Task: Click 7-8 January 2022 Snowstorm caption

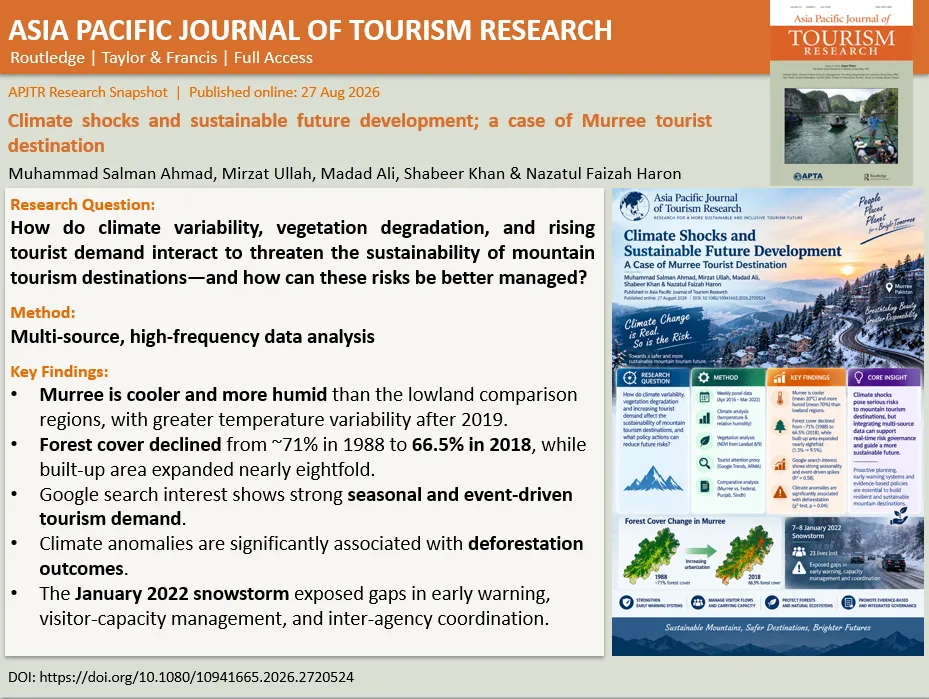Action: (816, 531)
